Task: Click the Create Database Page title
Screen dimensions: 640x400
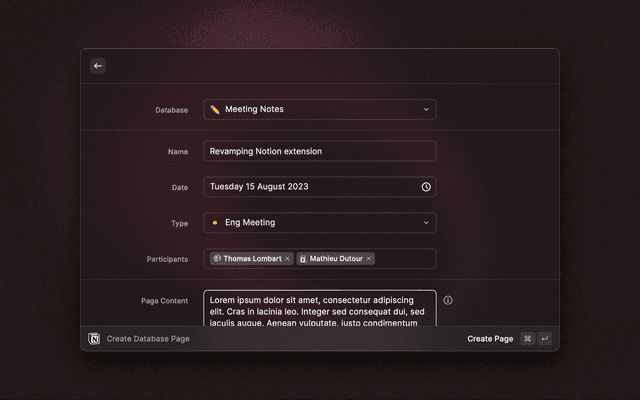Action: coord(148,339)
